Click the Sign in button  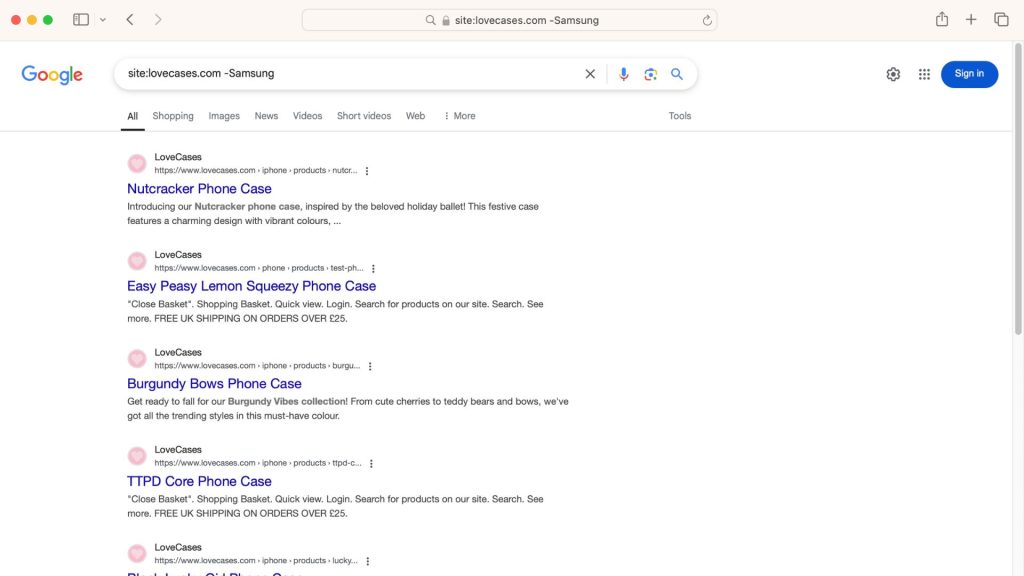point(969,74)
